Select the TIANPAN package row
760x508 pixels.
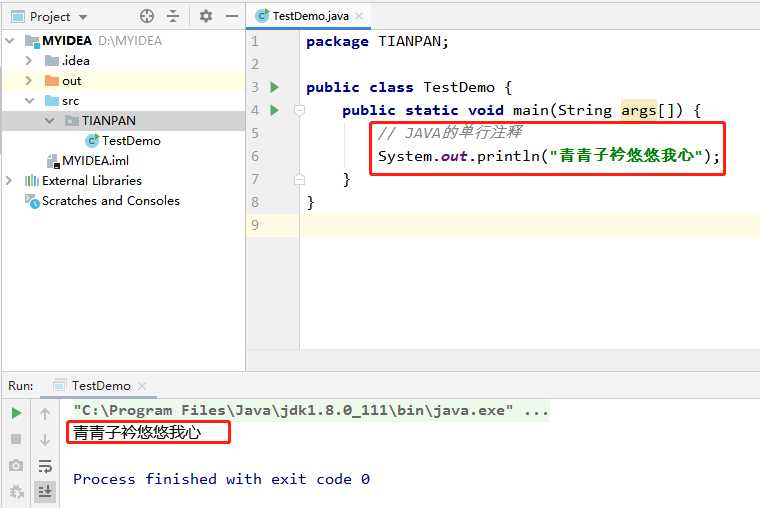(124, 121)
